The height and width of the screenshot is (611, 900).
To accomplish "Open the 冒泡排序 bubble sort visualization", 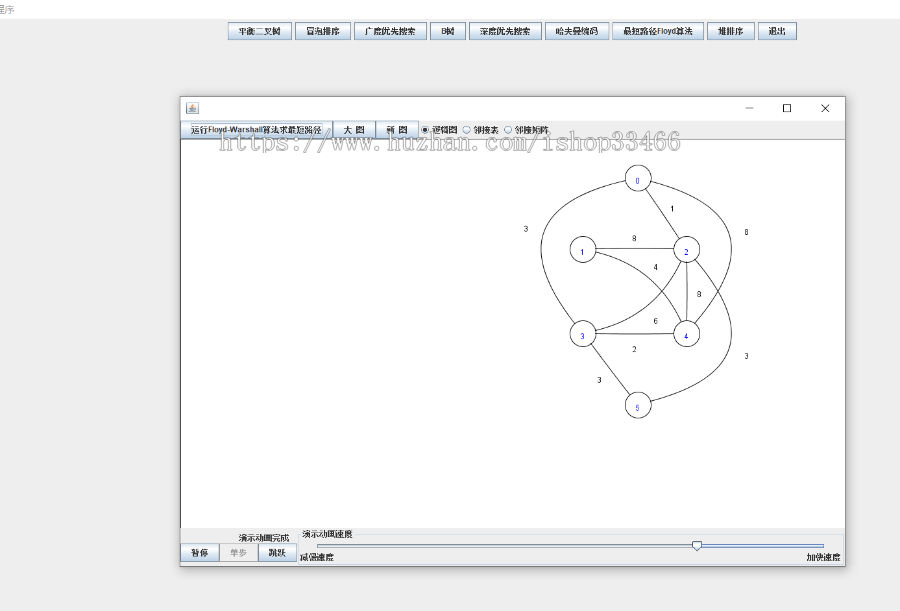I will point(324,30).
